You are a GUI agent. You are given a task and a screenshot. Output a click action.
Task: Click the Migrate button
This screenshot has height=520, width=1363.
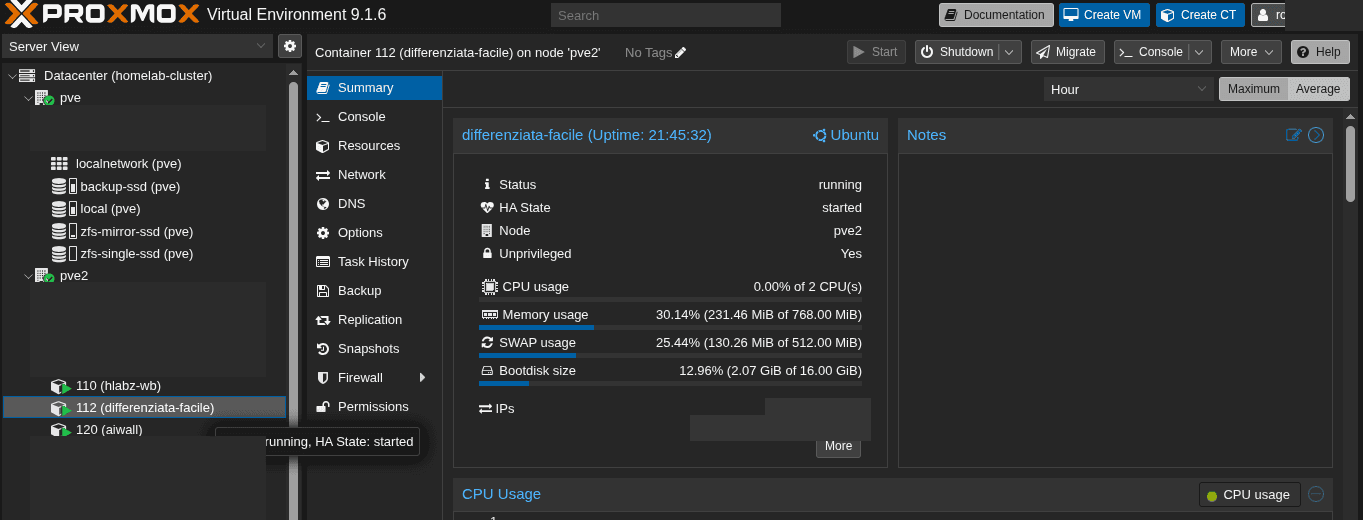click(x=1067, y=52)
